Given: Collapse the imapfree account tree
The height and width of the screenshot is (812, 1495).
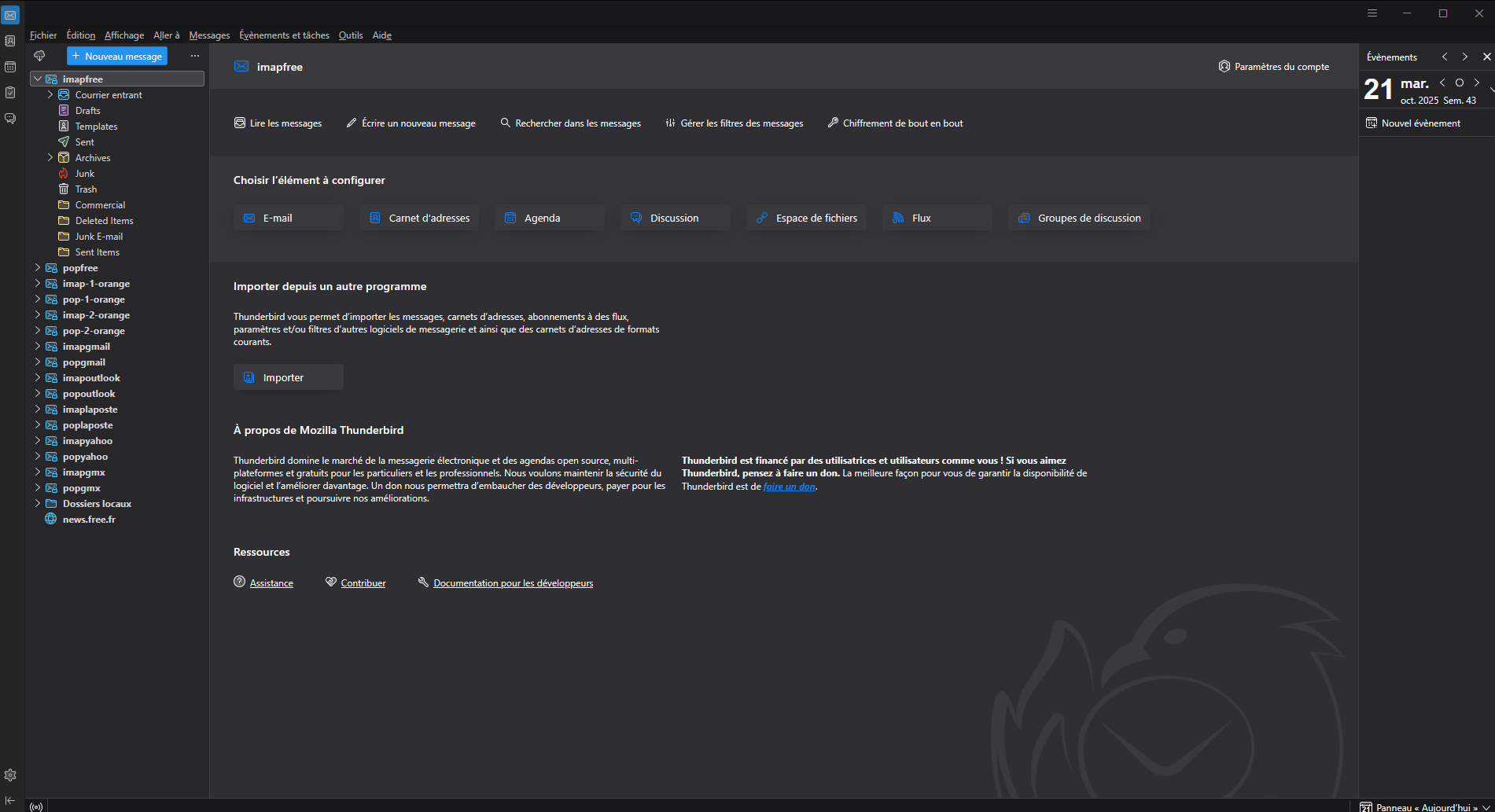Looking at the screenshot, I should click(x=38, y=79).
